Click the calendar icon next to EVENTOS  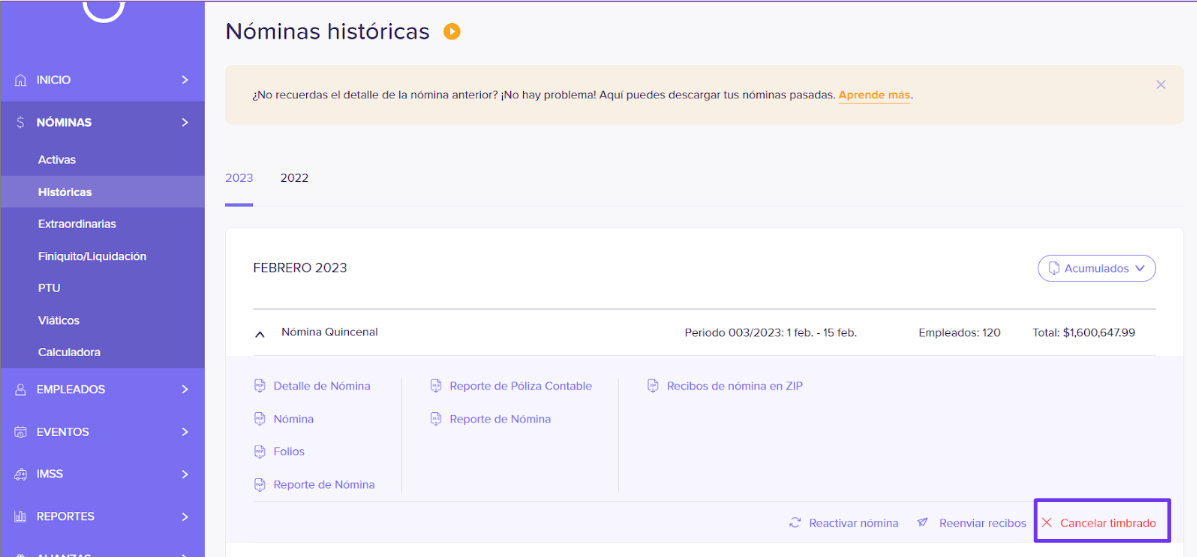[21, 432]
